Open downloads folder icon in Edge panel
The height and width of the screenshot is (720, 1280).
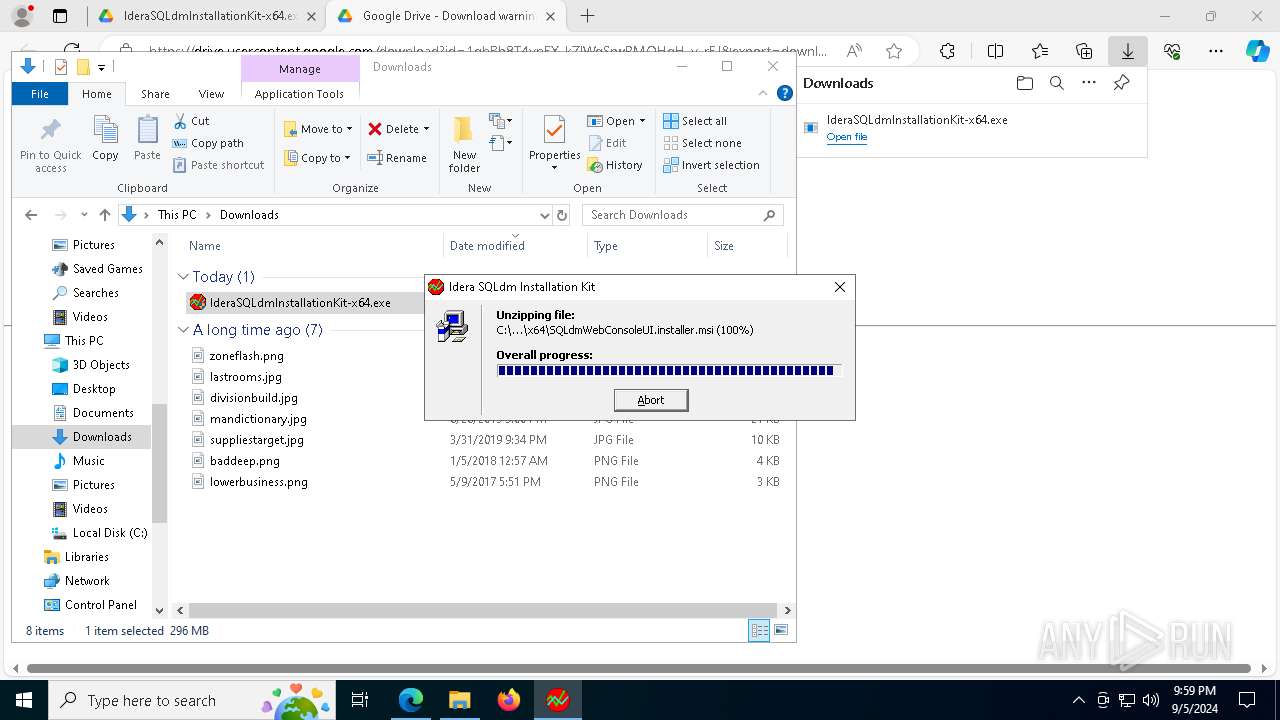(1024, 83)
